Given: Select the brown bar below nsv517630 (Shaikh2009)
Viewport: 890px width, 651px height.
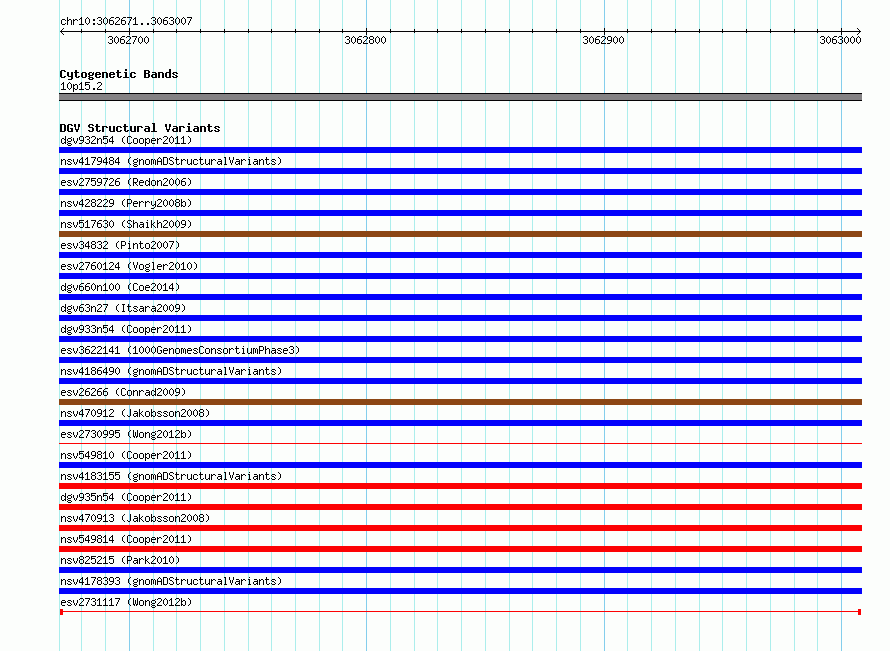Looking at the screenshot, I should coord(460,234).
